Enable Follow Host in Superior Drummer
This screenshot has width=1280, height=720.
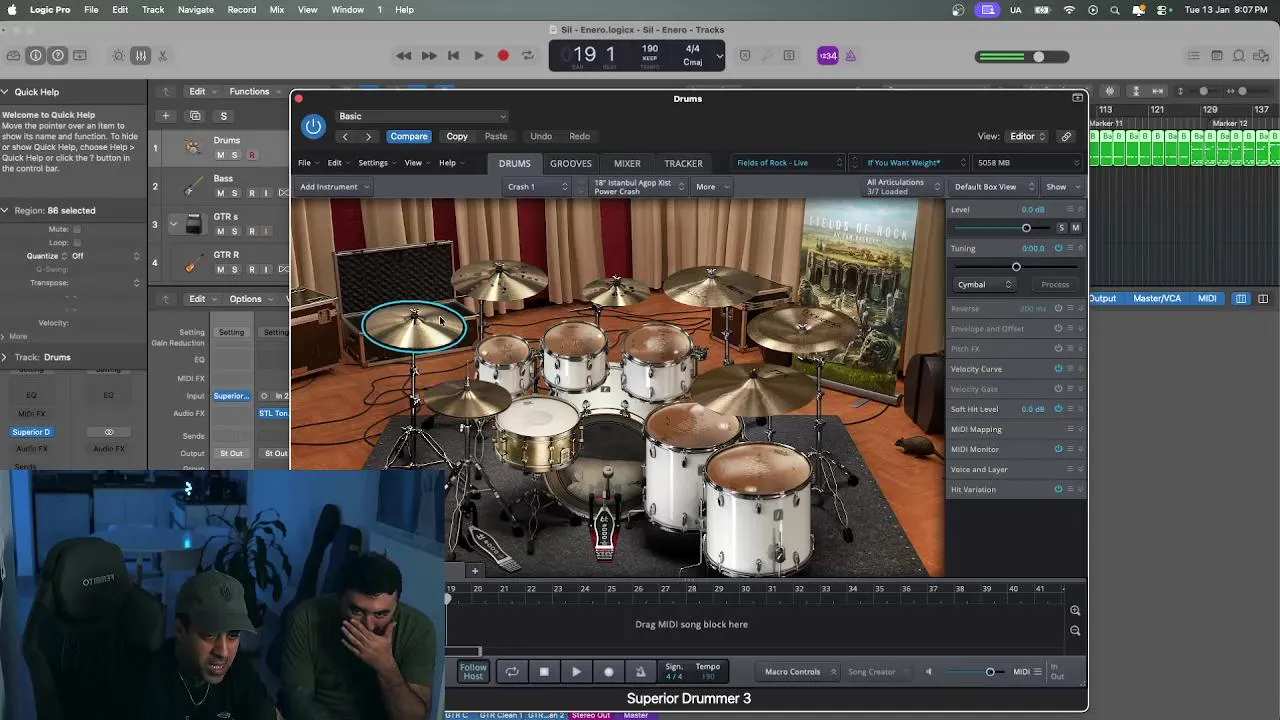473,672
